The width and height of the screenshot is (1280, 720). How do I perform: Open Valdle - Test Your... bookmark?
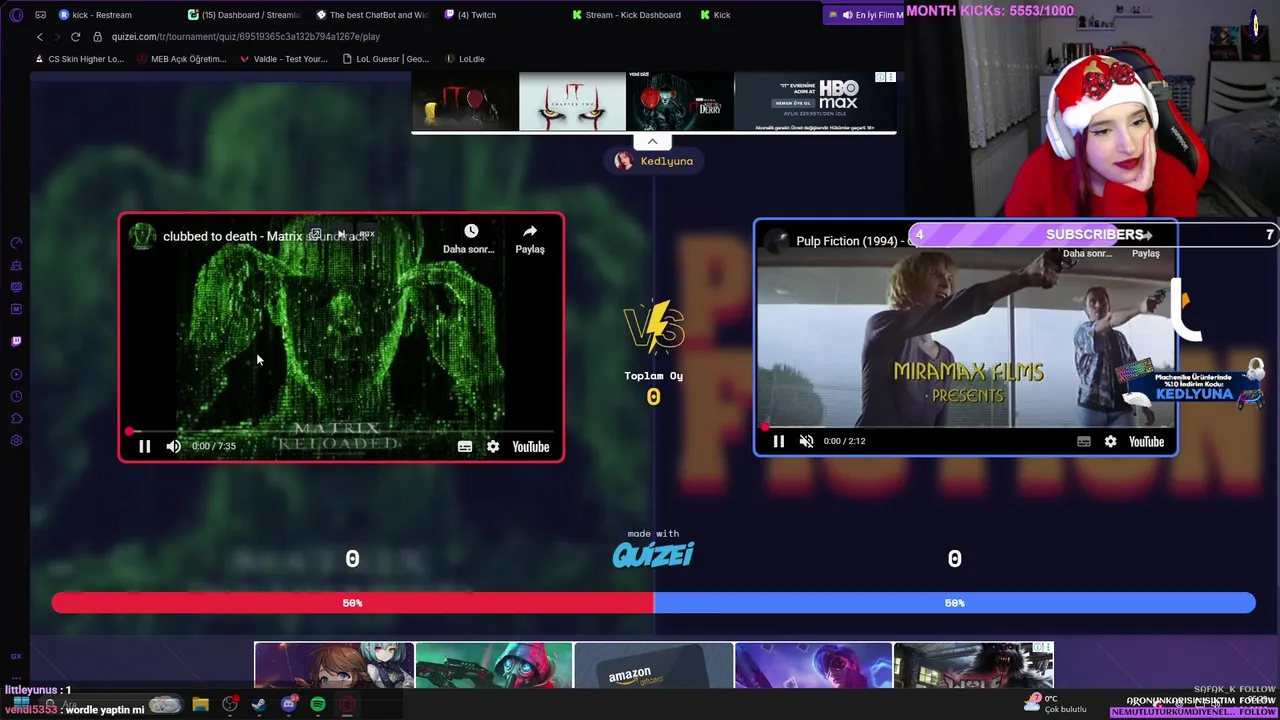point(283,59)
